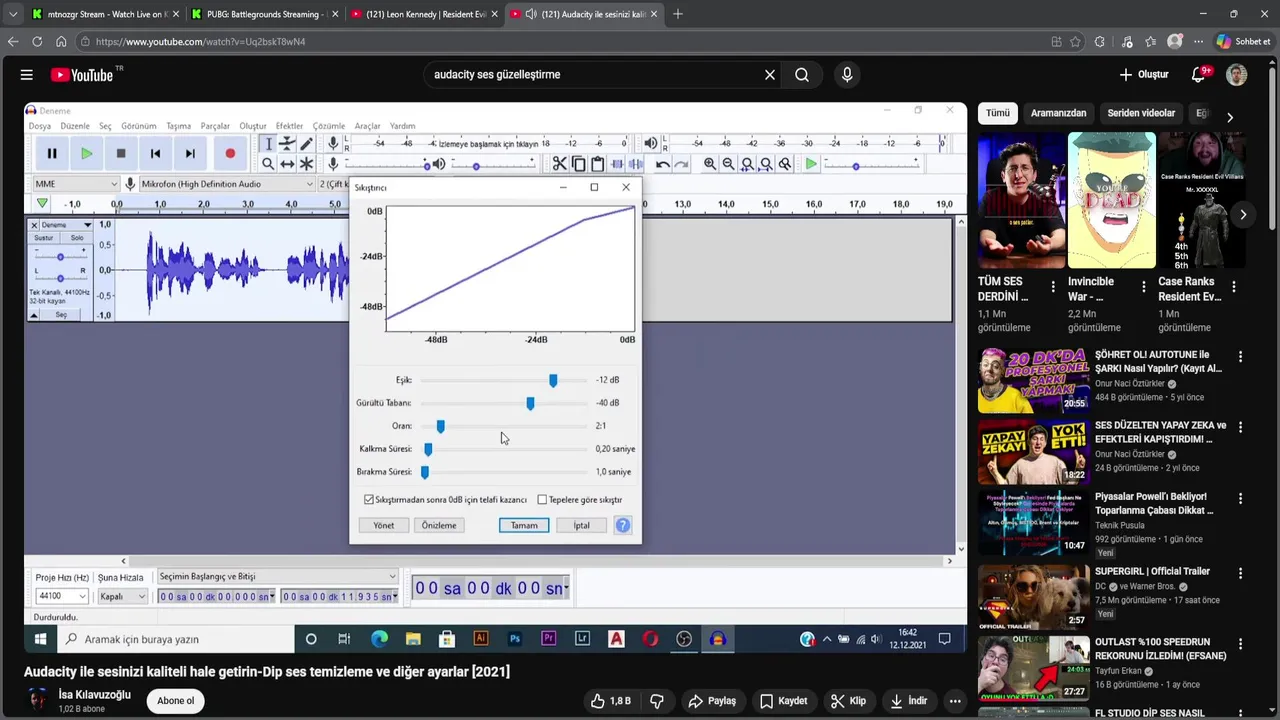This screenshot has width=1280, height=720.
Task: Click the Zoom In magnifier icon
Action: click(710, 164)
